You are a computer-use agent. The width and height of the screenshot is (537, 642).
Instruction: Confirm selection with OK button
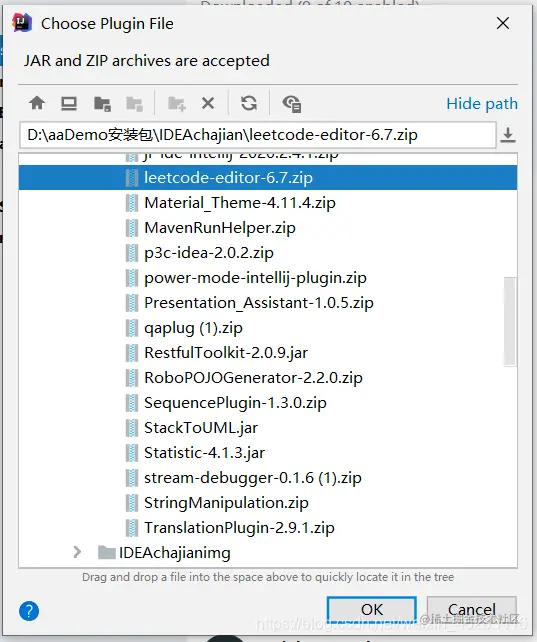point(372,610)
